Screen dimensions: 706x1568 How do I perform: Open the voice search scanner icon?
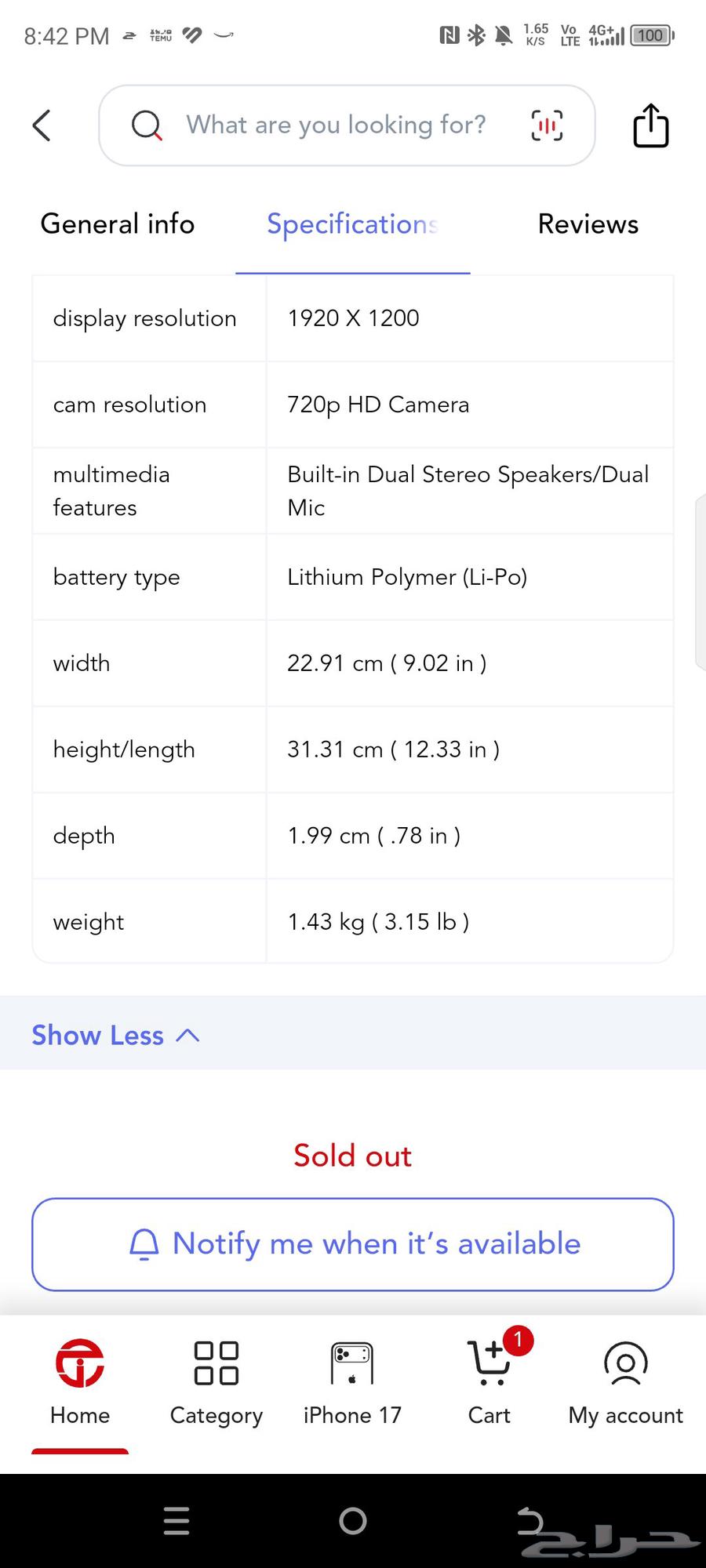point(547,125)
